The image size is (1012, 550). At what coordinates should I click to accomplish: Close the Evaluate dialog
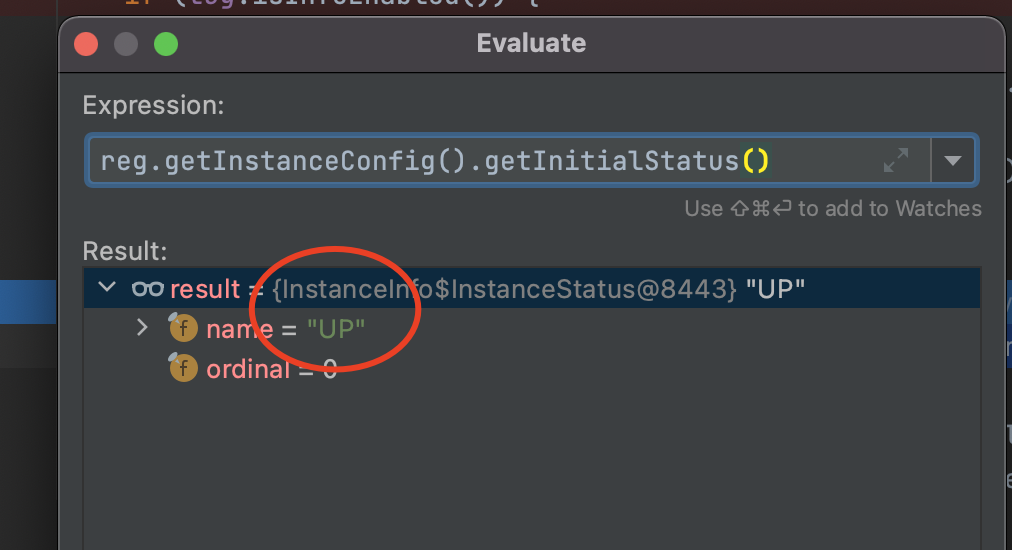(x=86, y=44)
